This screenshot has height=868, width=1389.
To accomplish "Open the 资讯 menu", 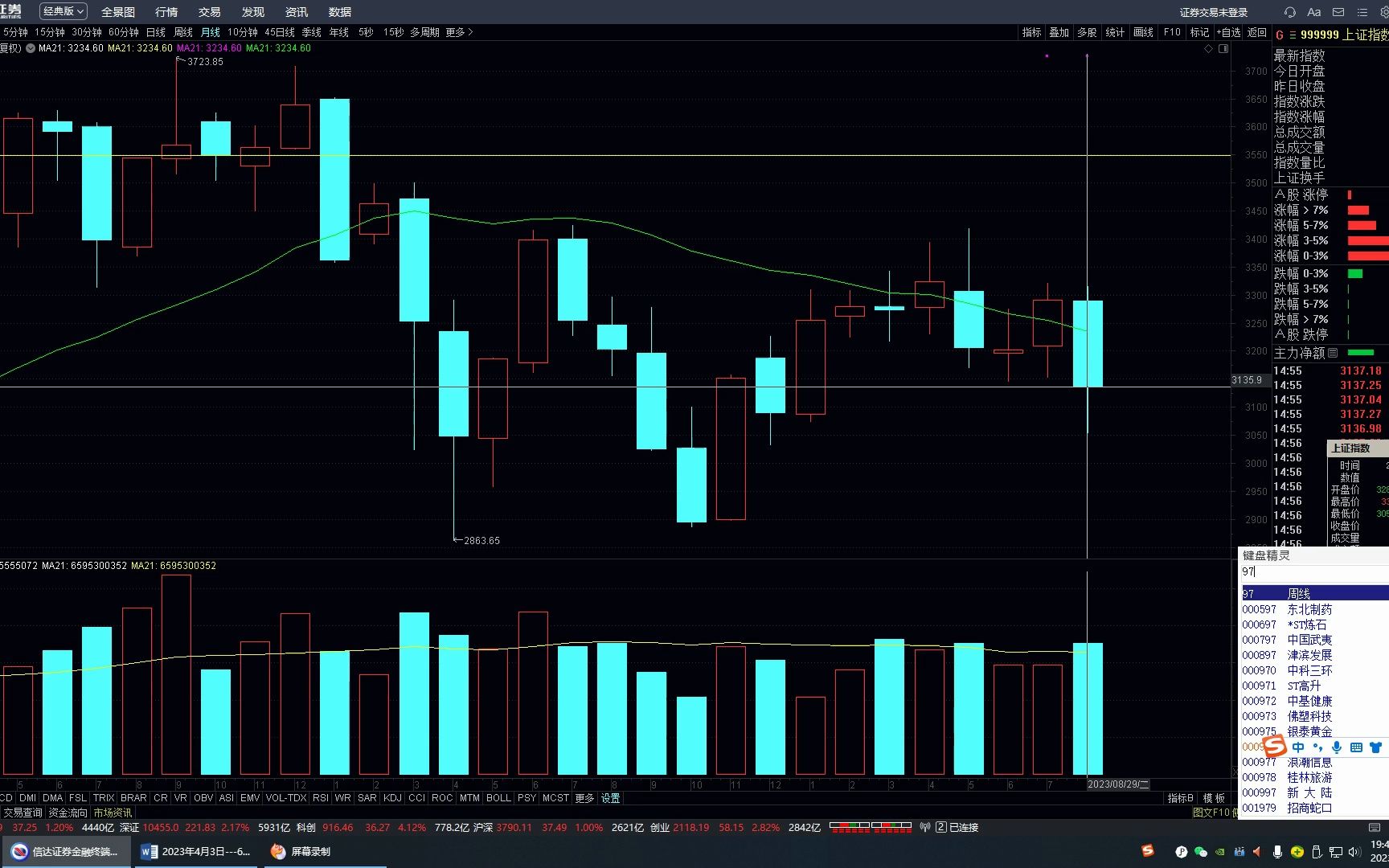I will 297,12.
